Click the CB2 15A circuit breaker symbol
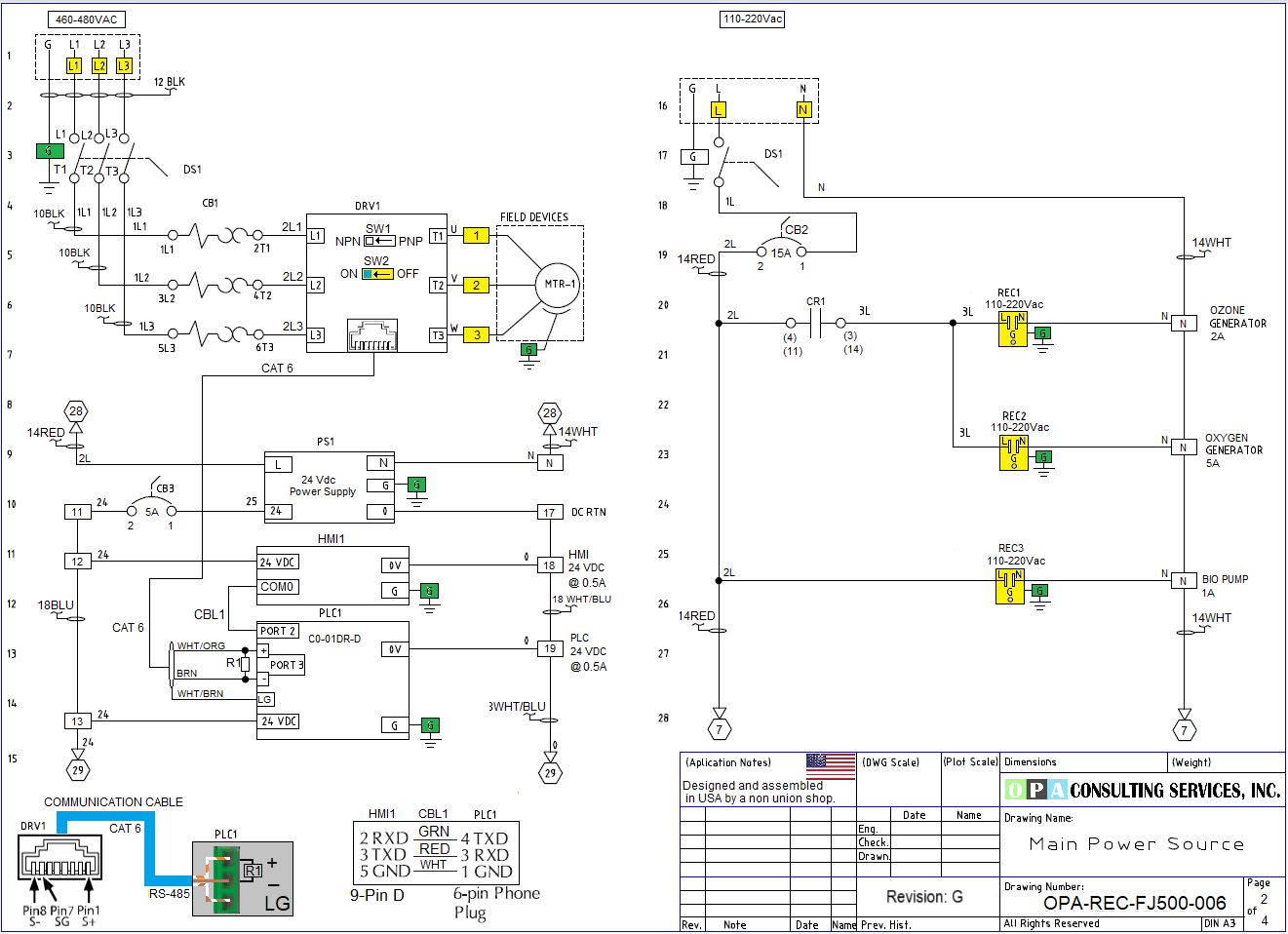Image resolution: width=1288 pixels, height=934 pixels. [x=781, y=251]
